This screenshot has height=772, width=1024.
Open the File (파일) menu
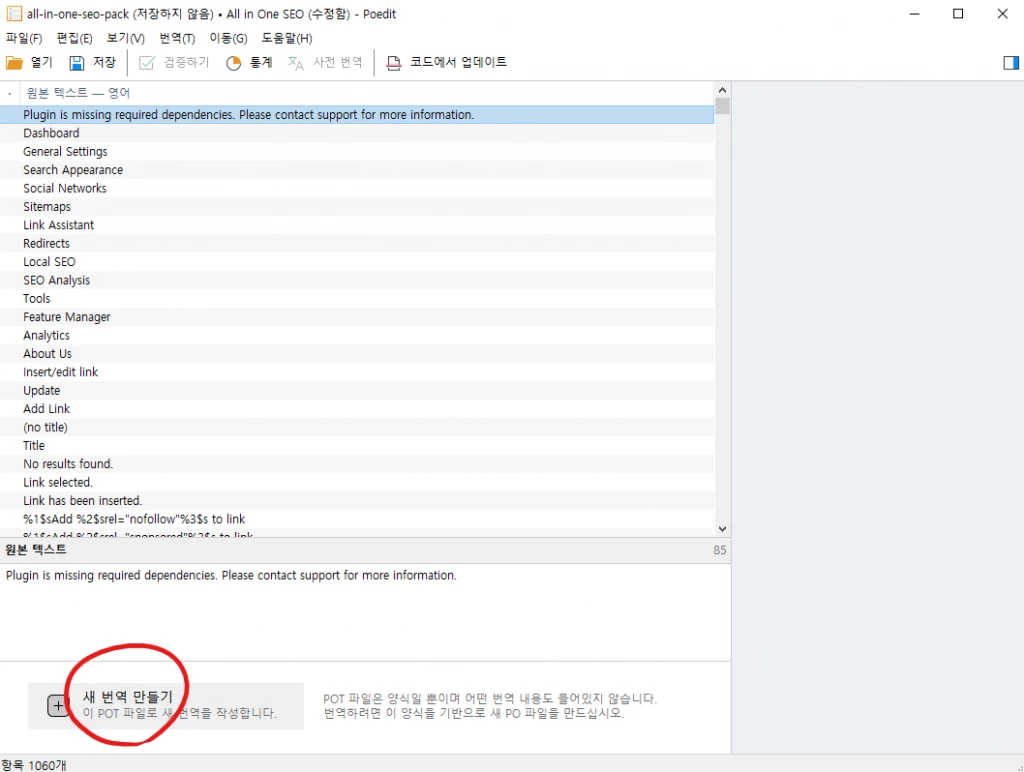(24, 39)
